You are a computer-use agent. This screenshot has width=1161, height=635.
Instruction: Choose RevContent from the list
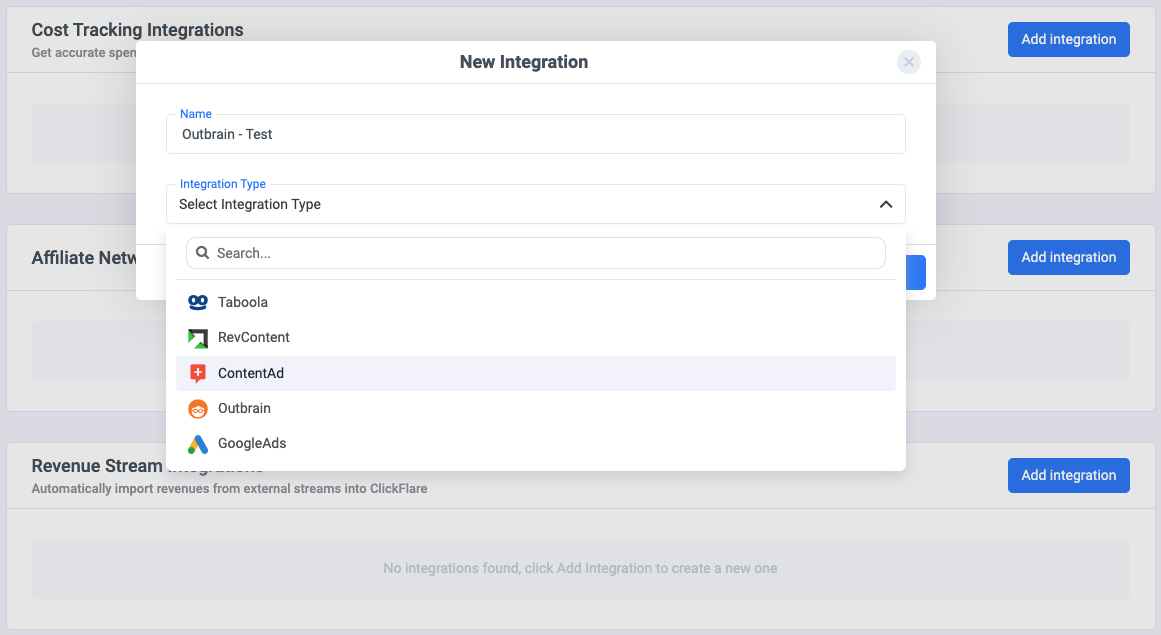[x=535, y=337]
